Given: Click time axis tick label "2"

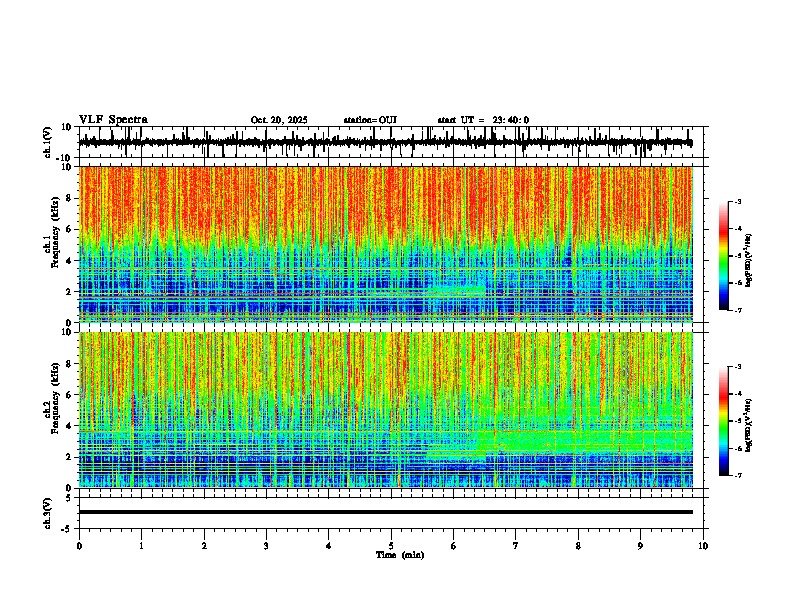Looking at the screenshot, I should click(x=204, y=546).
